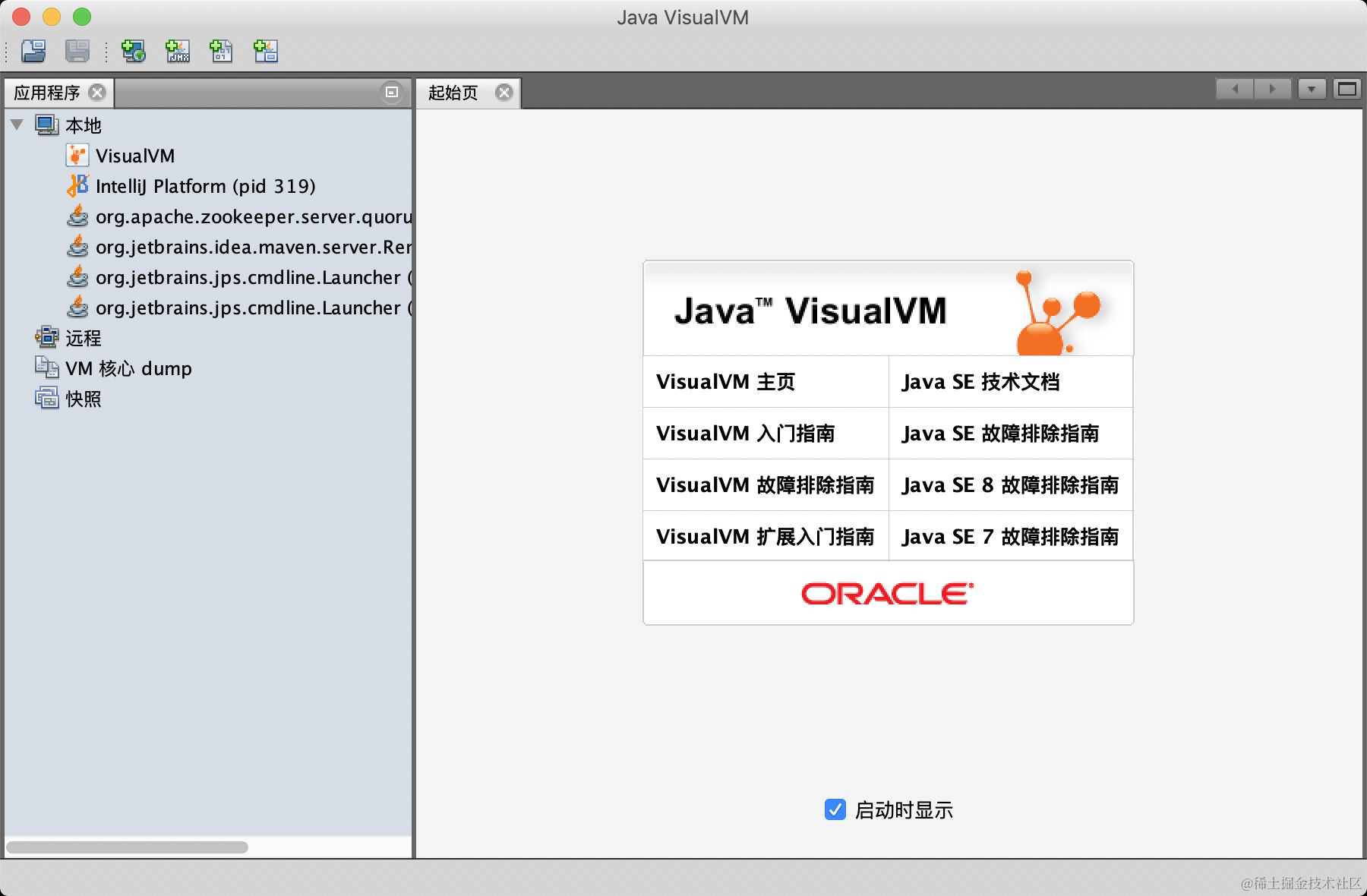The height and width of the screenshot is (896, 1367).
Task: Click the IntelliJ Platform icon in tree
Action: pos(77,186)
